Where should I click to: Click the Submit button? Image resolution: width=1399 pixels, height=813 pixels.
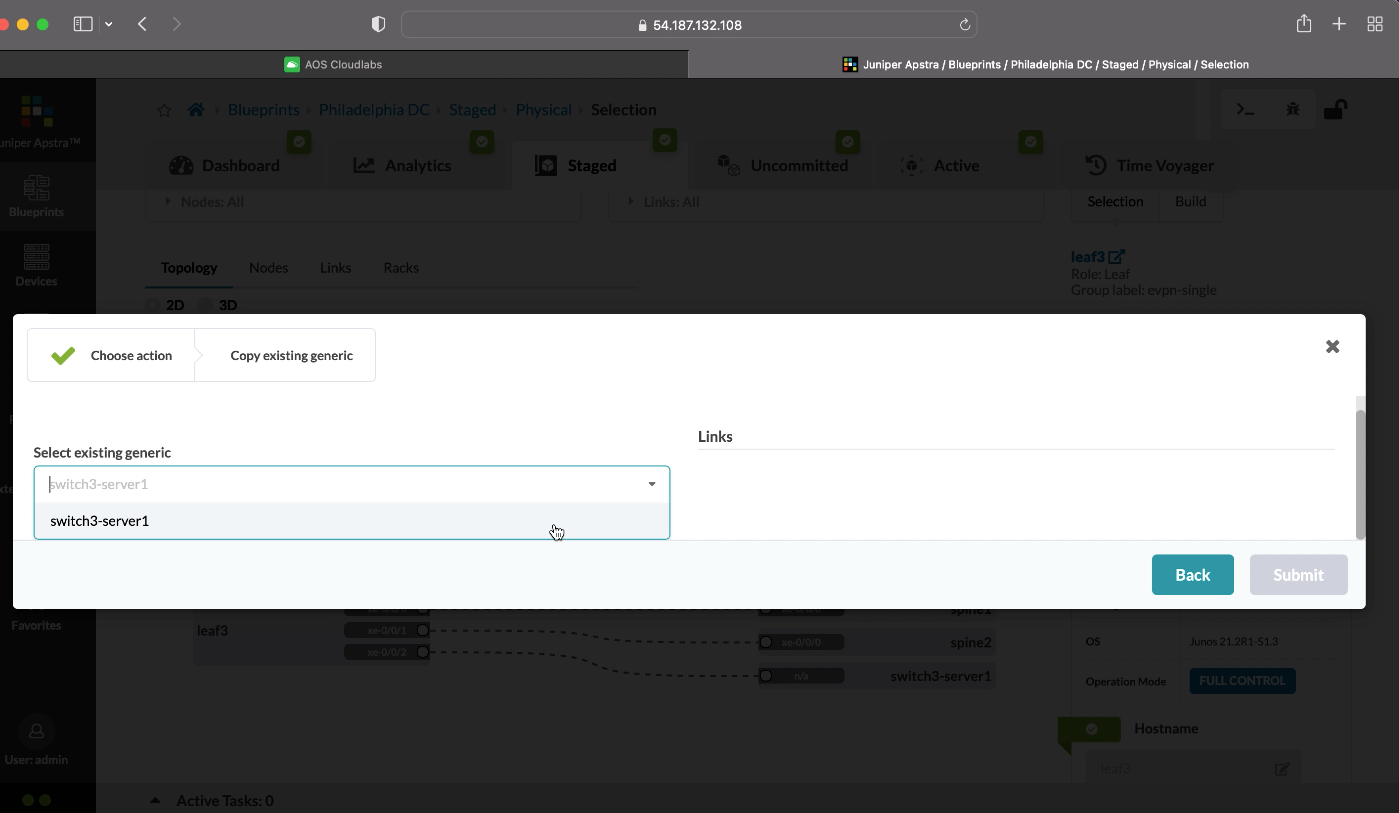[1298, 575]
